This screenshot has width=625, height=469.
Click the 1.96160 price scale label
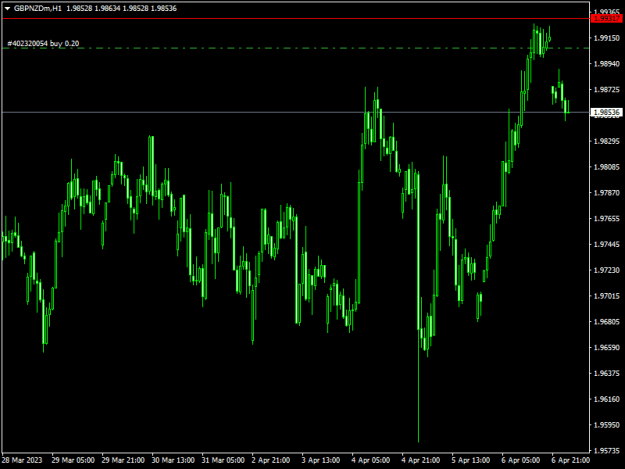click(607, 399)
